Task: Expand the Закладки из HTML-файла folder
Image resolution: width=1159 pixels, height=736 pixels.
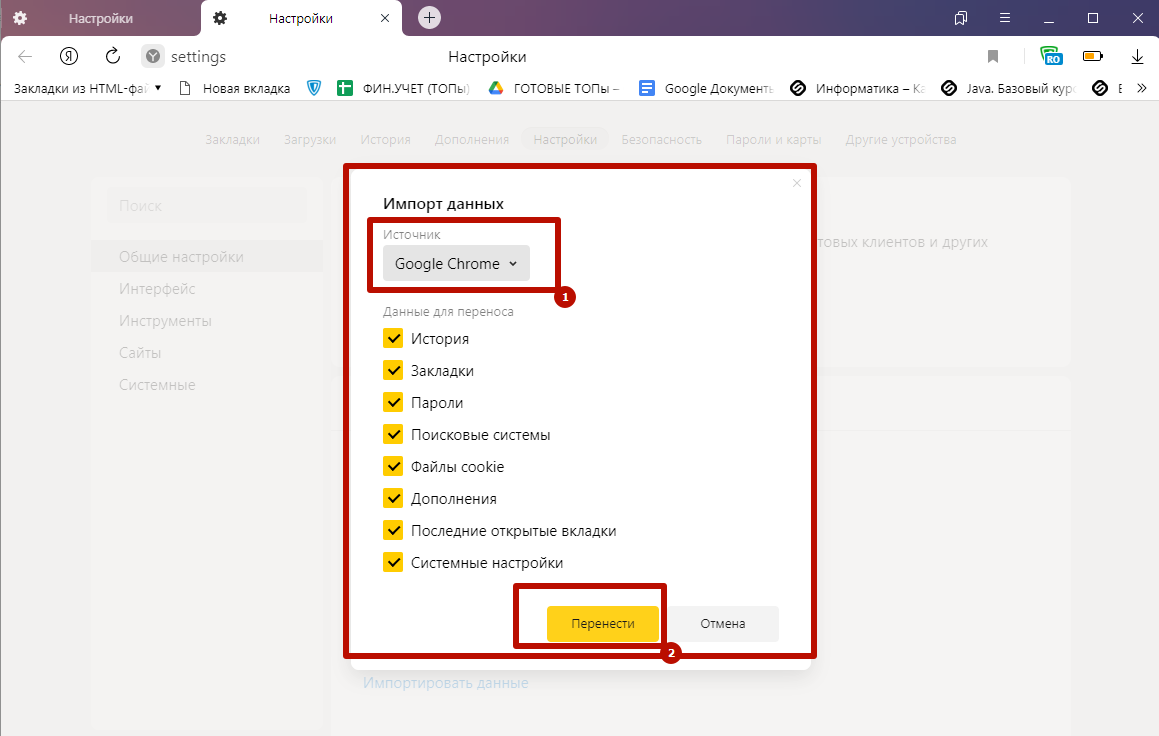Action: point(86,88)
